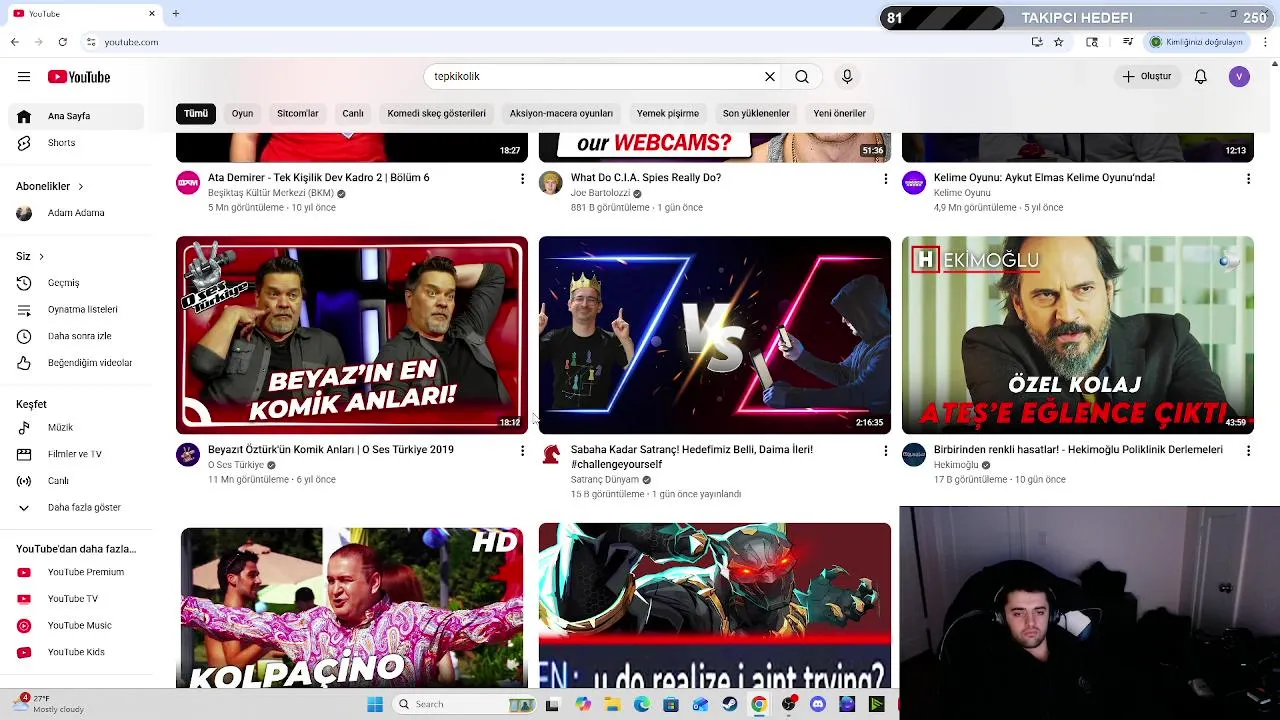Open a new Chrome tab
1280x720 pixels.
point(175,13)
